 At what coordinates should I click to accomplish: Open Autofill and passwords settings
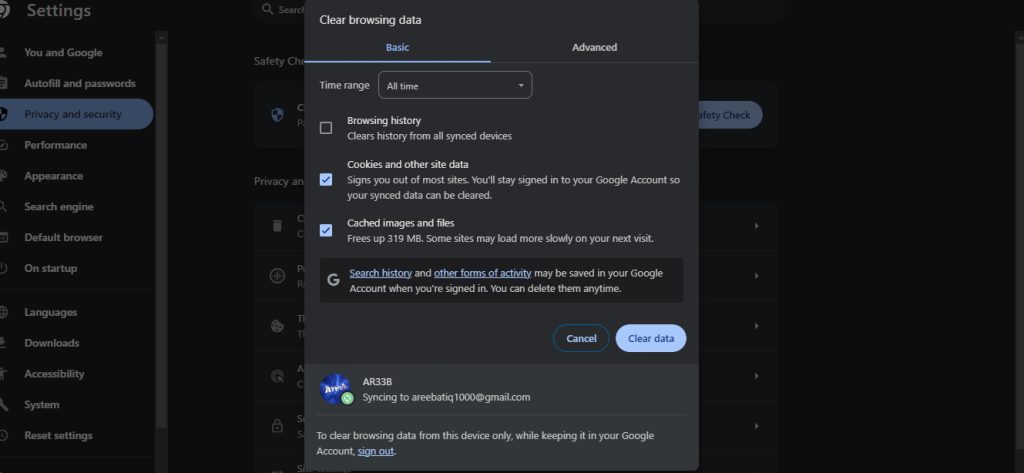pyautogui.click(x=80, y=84)
